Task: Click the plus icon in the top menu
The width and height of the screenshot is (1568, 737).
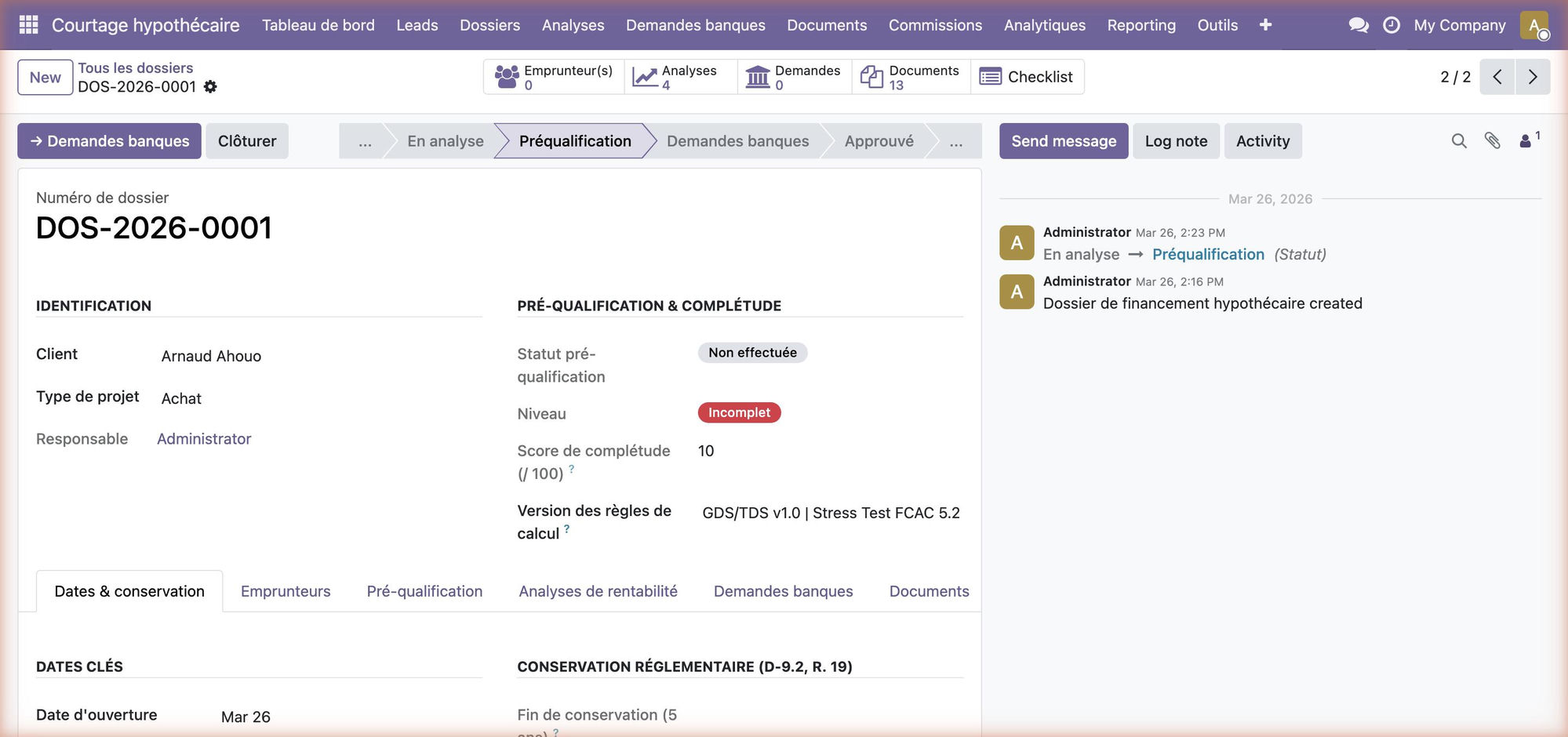Action: tap(1265, 25)
